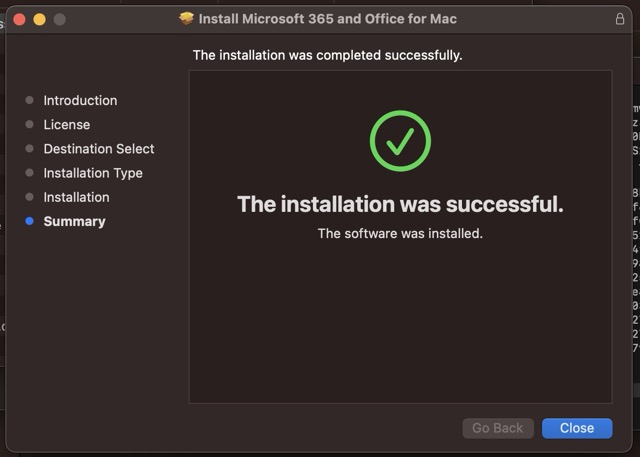The image size is (640, 457).
Task: Minimize the installer with the yellow button
Action: click(39, 19)
